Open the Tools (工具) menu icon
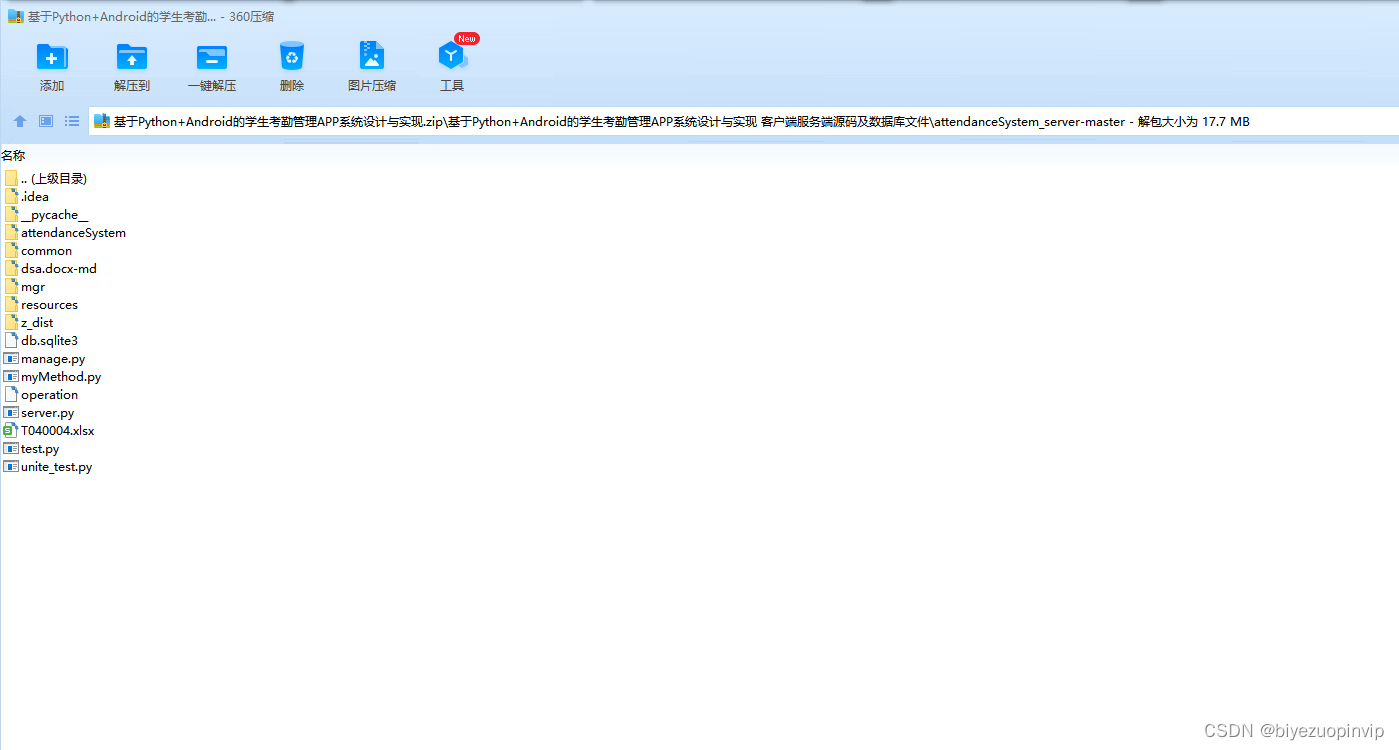The image size is (1399, 750). [x=452, y=56]
